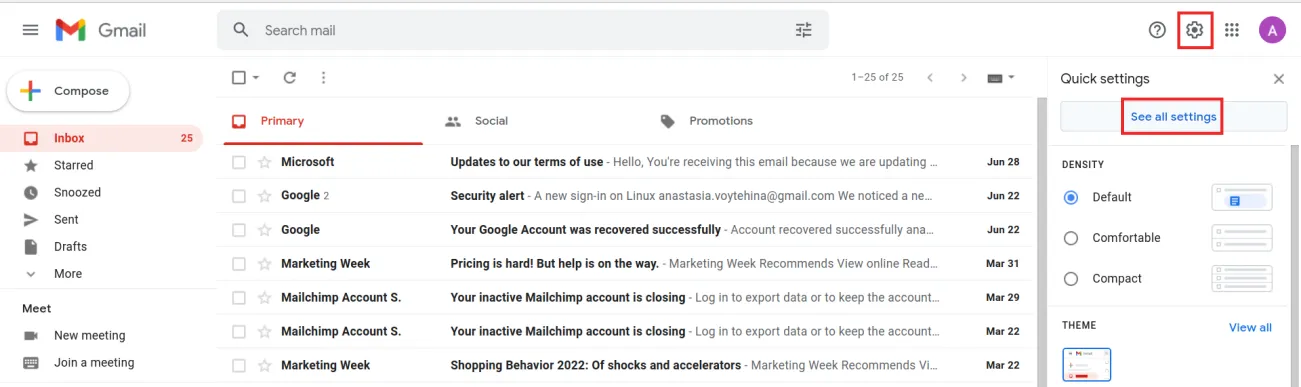Show search options in the search bar

point(804,30)
